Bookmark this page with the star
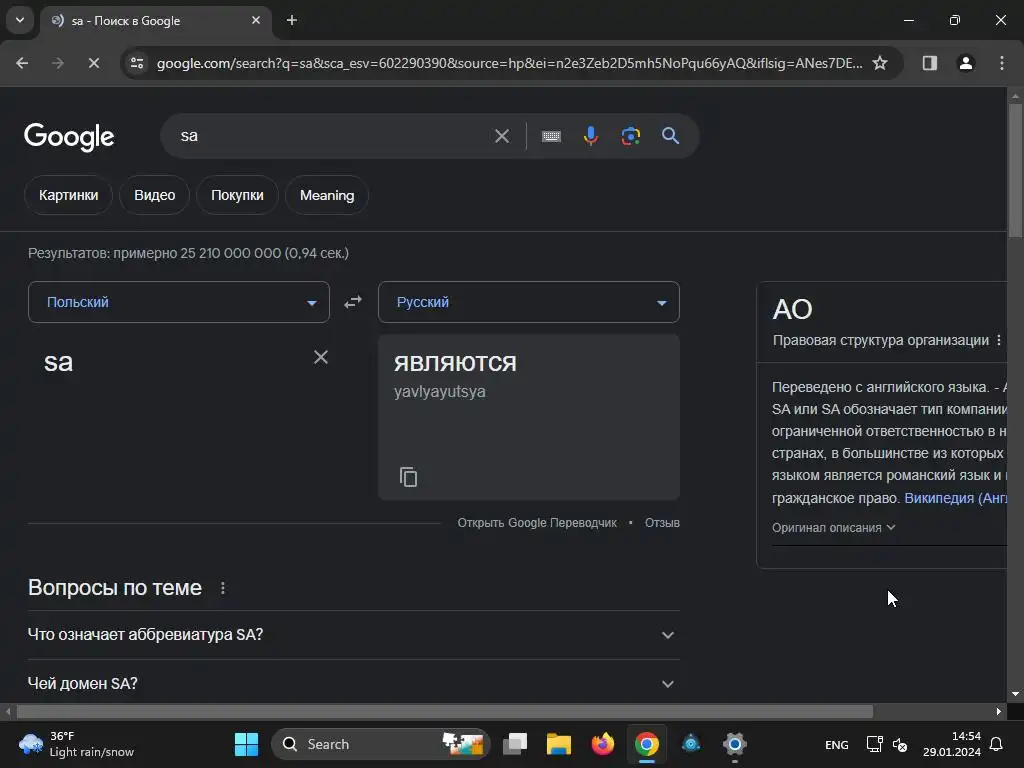The image size is (1024, 768). pos(880,63)
